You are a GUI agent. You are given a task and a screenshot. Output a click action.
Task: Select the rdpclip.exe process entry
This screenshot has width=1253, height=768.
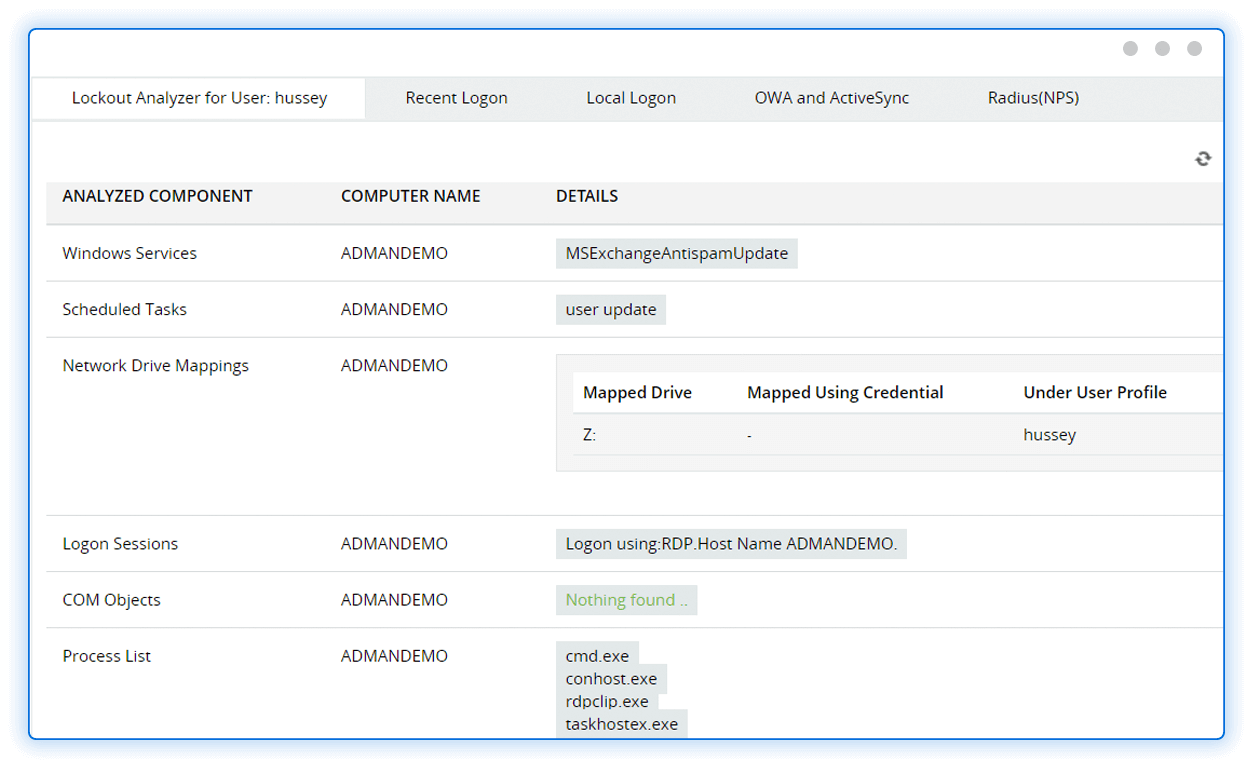(x=607, y=701)
